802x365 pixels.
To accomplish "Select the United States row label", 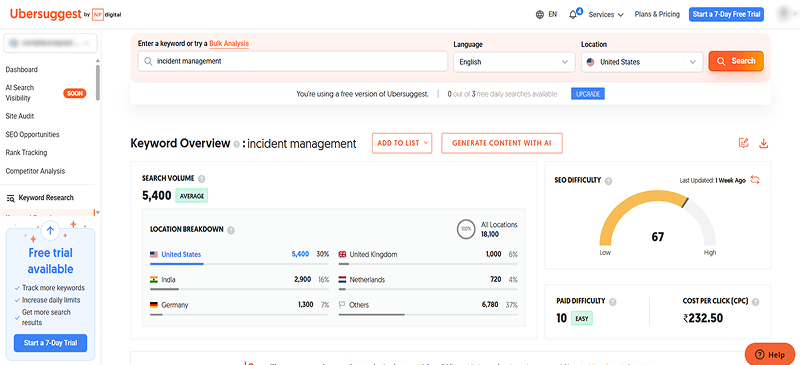I will click(181, 255).
